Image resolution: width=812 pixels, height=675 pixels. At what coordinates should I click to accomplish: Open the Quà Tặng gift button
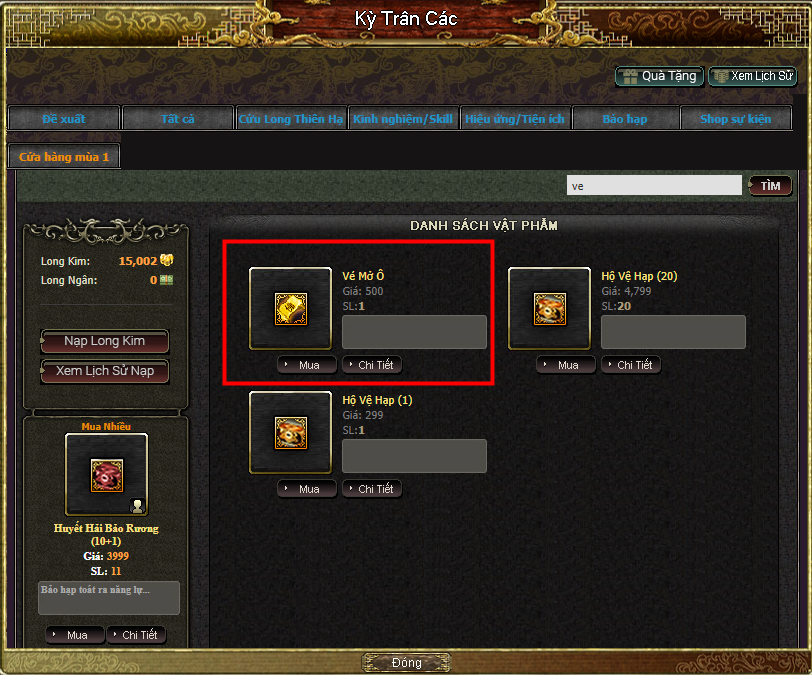click(659, 77)
